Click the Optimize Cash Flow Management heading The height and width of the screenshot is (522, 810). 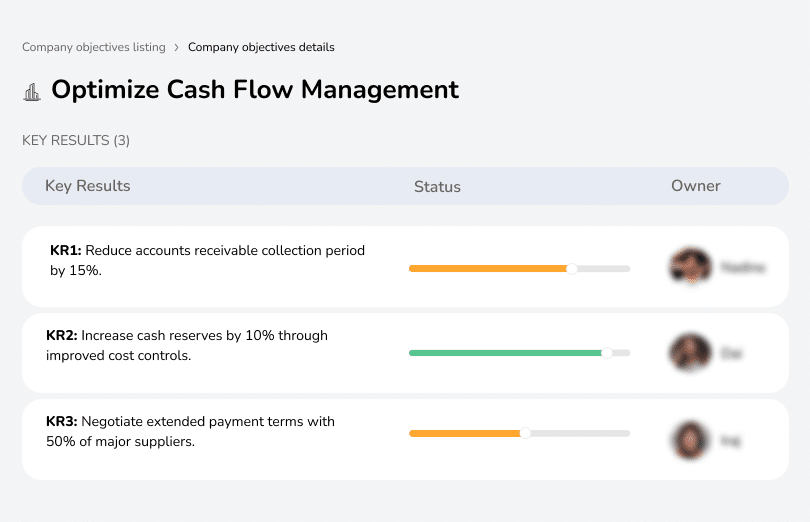255,89
